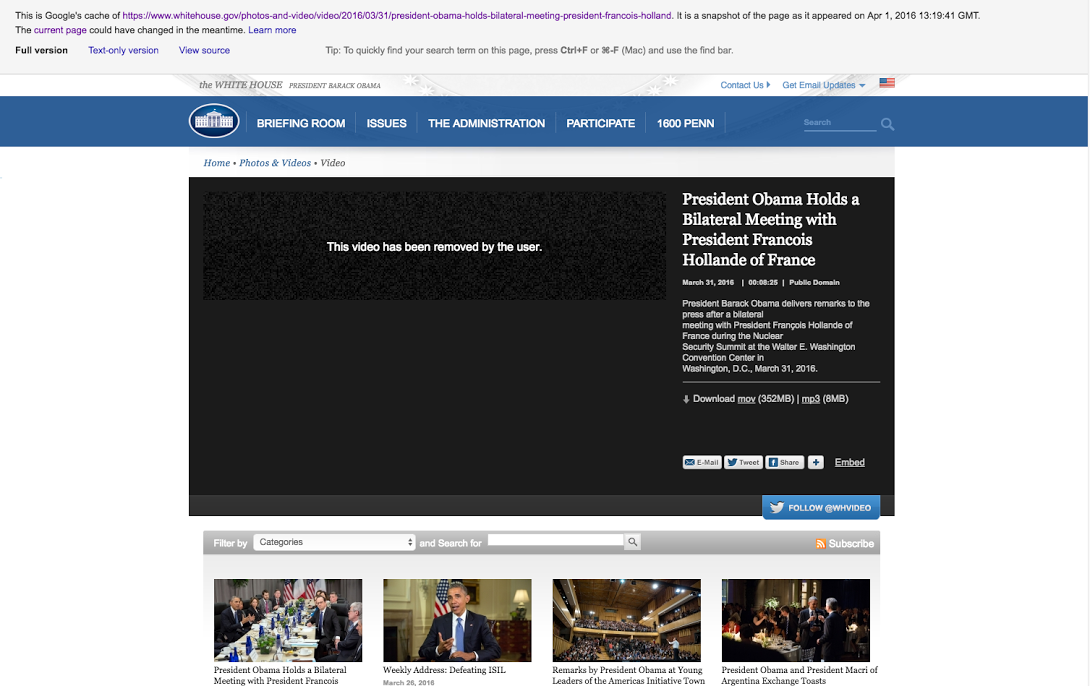Download the mov video file
Viewport: 1090px width, 686px height.
tap(746, 399)
